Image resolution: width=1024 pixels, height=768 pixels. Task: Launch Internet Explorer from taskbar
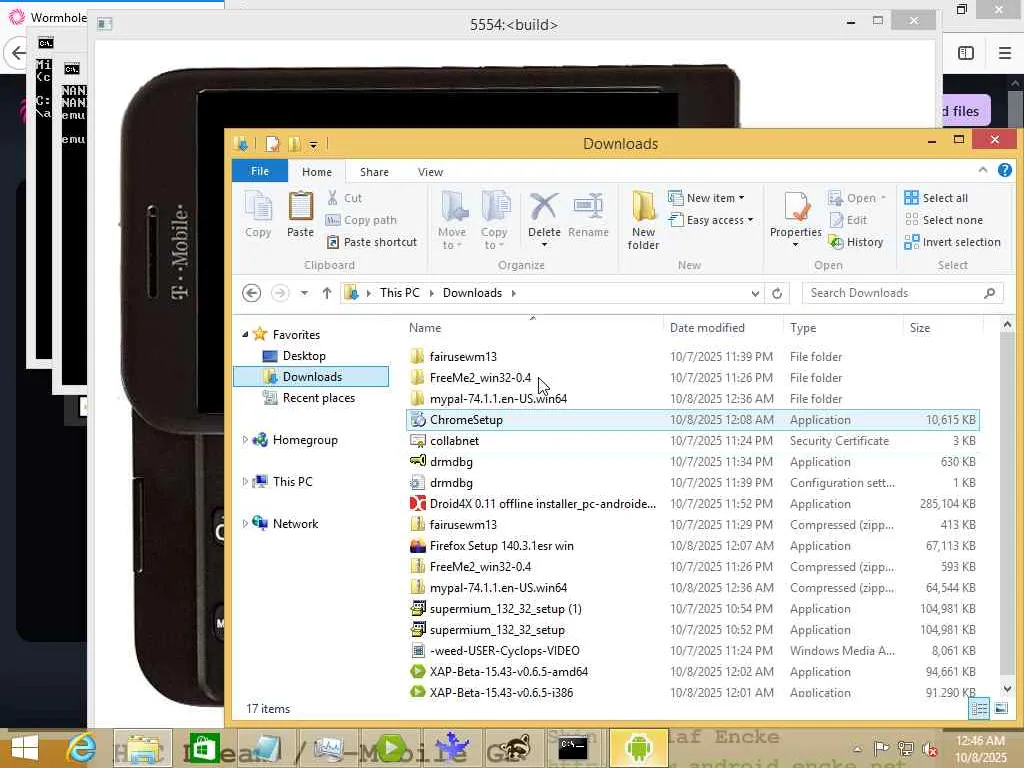tap(82, 748)
